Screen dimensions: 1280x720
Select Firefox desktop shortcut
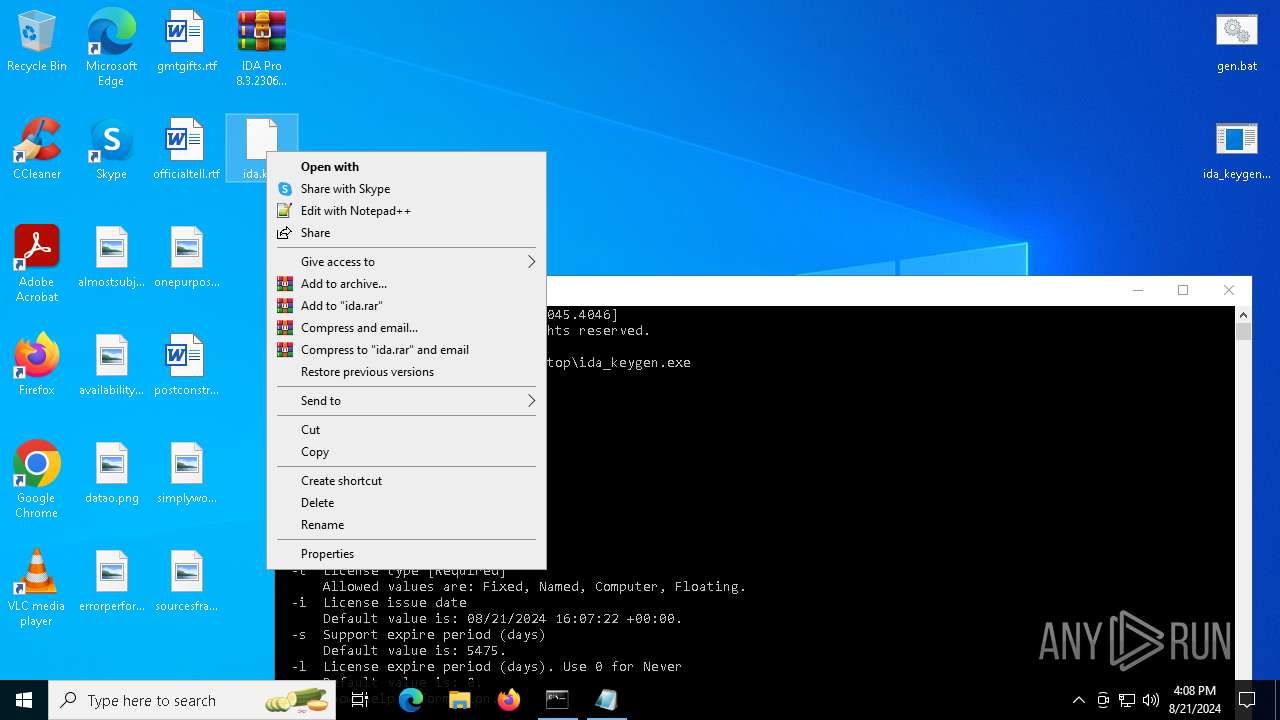point(37,366)
